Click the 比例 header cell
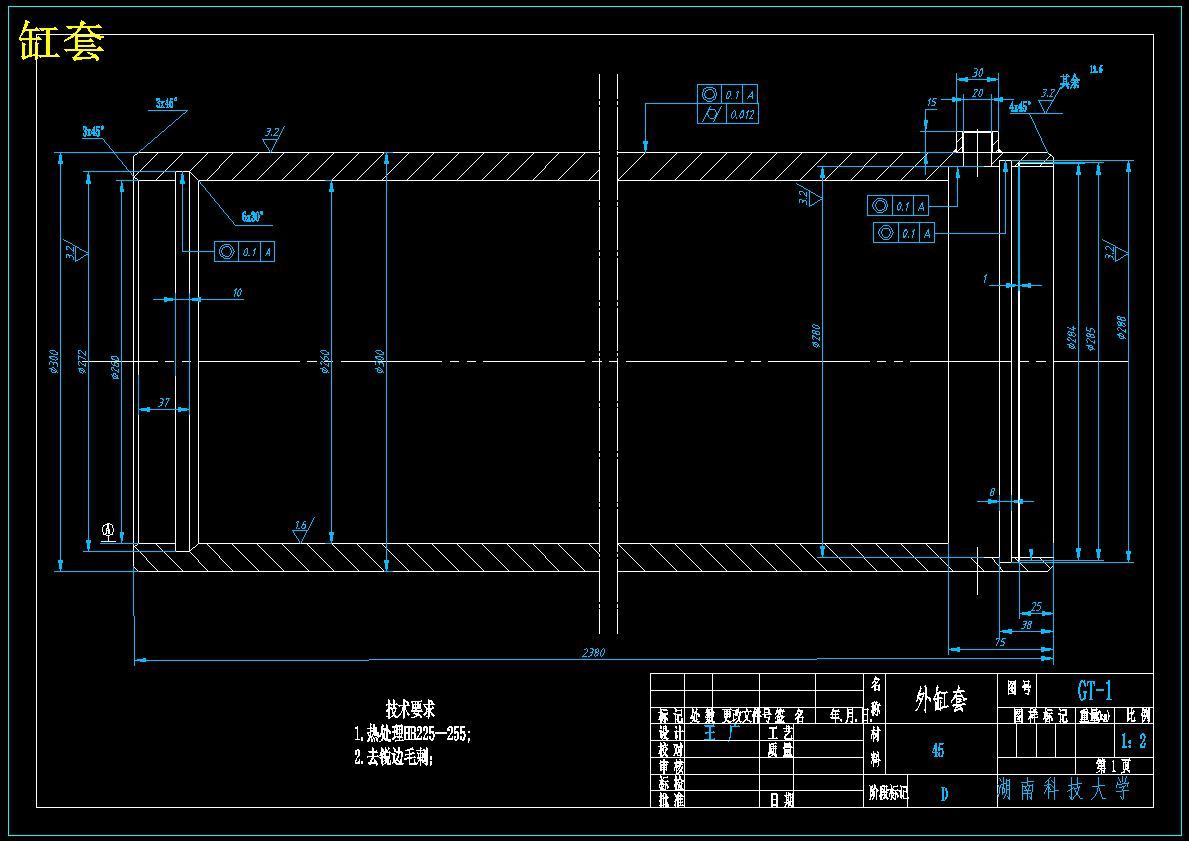1189x841 pixels. pyautogui.click(x=1138, y=715)
